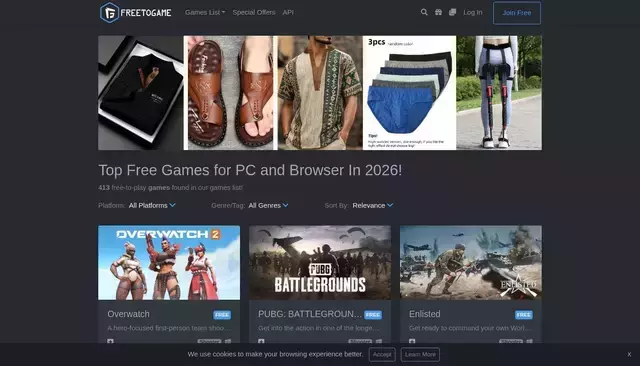Click 'Top Free Games for PC' heading
Viewport: 640px width, 366px height.
(250, 170)
